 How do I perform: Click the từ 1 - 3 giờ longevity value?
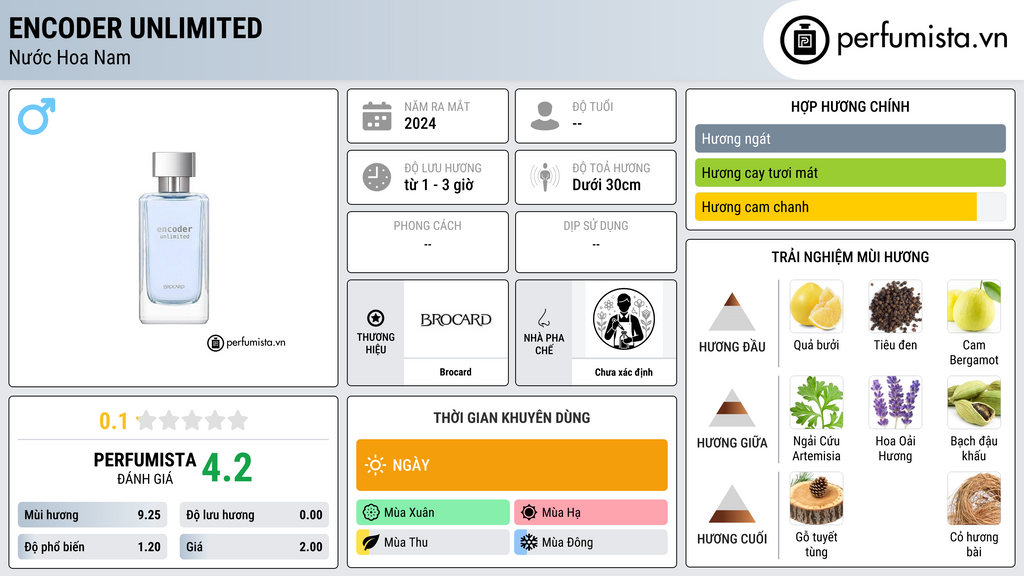[x=439, y=185]
